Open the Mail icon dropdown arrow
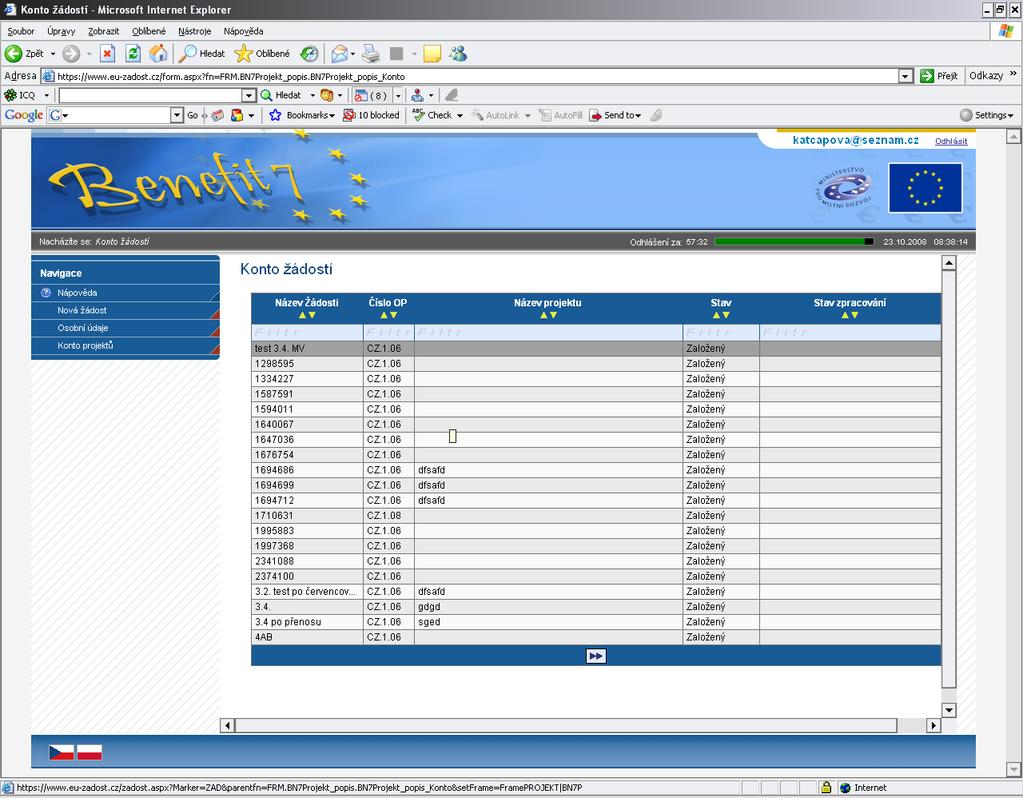 click(x=353, y=54)
